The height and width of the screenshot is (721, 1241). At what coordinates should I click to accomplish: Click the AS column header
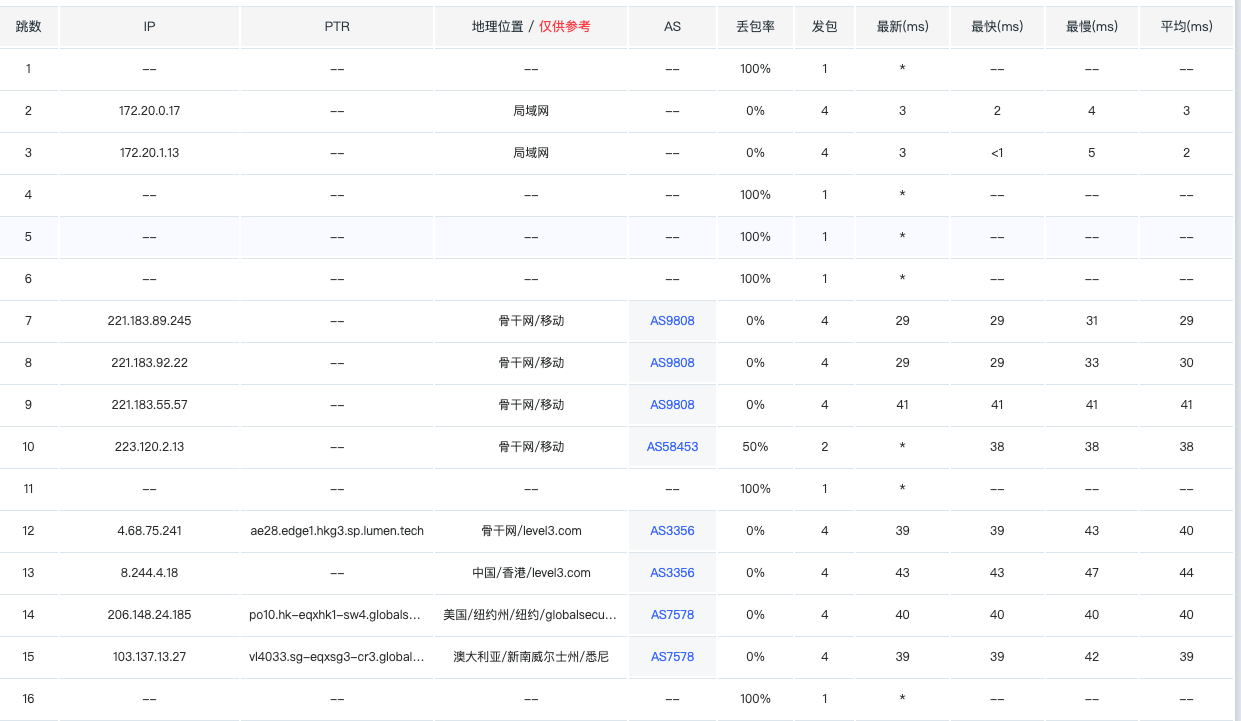pos(672,27)
